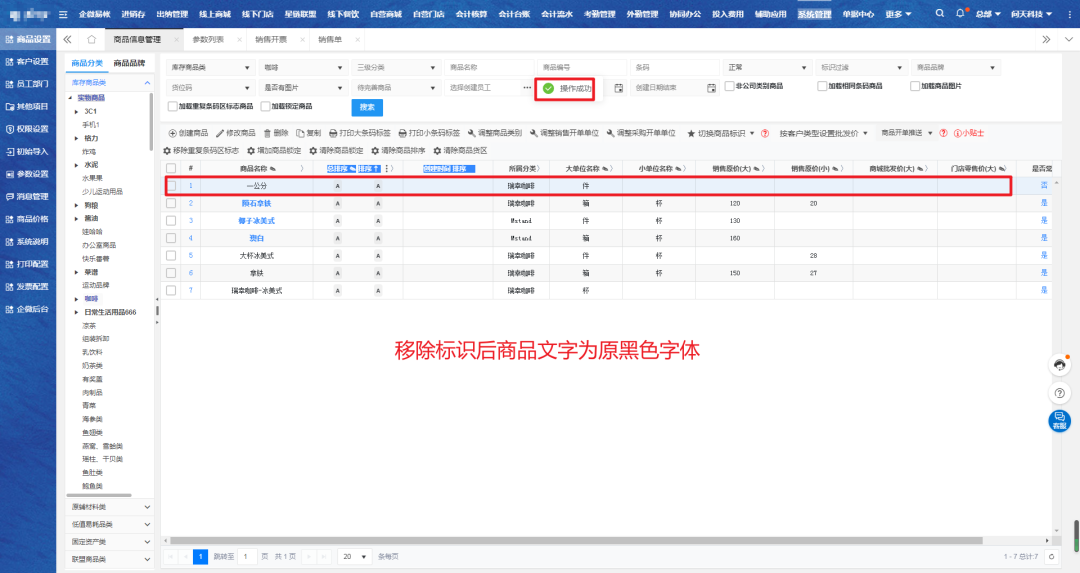Switch to the 销售开票 tab
Screen dimensions: 1080x573
tap(269, 39)
